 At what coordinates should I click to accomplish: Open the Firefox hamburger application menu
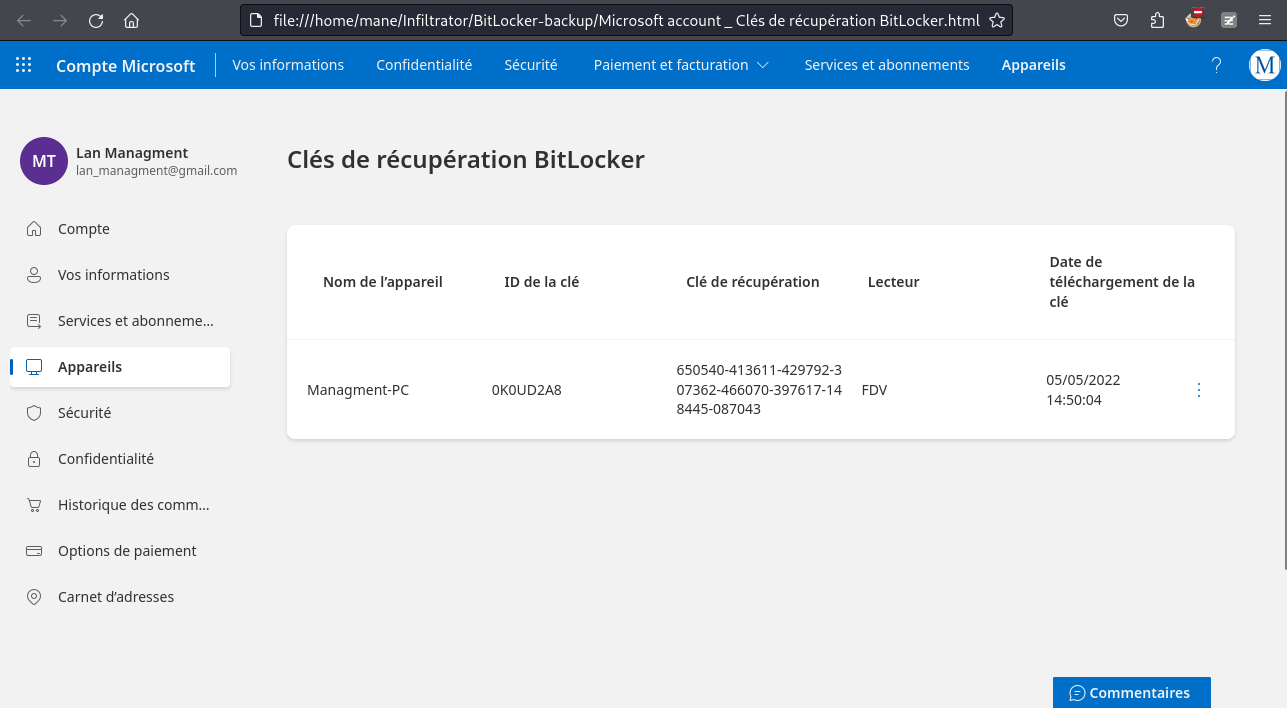pos(1265,20)
